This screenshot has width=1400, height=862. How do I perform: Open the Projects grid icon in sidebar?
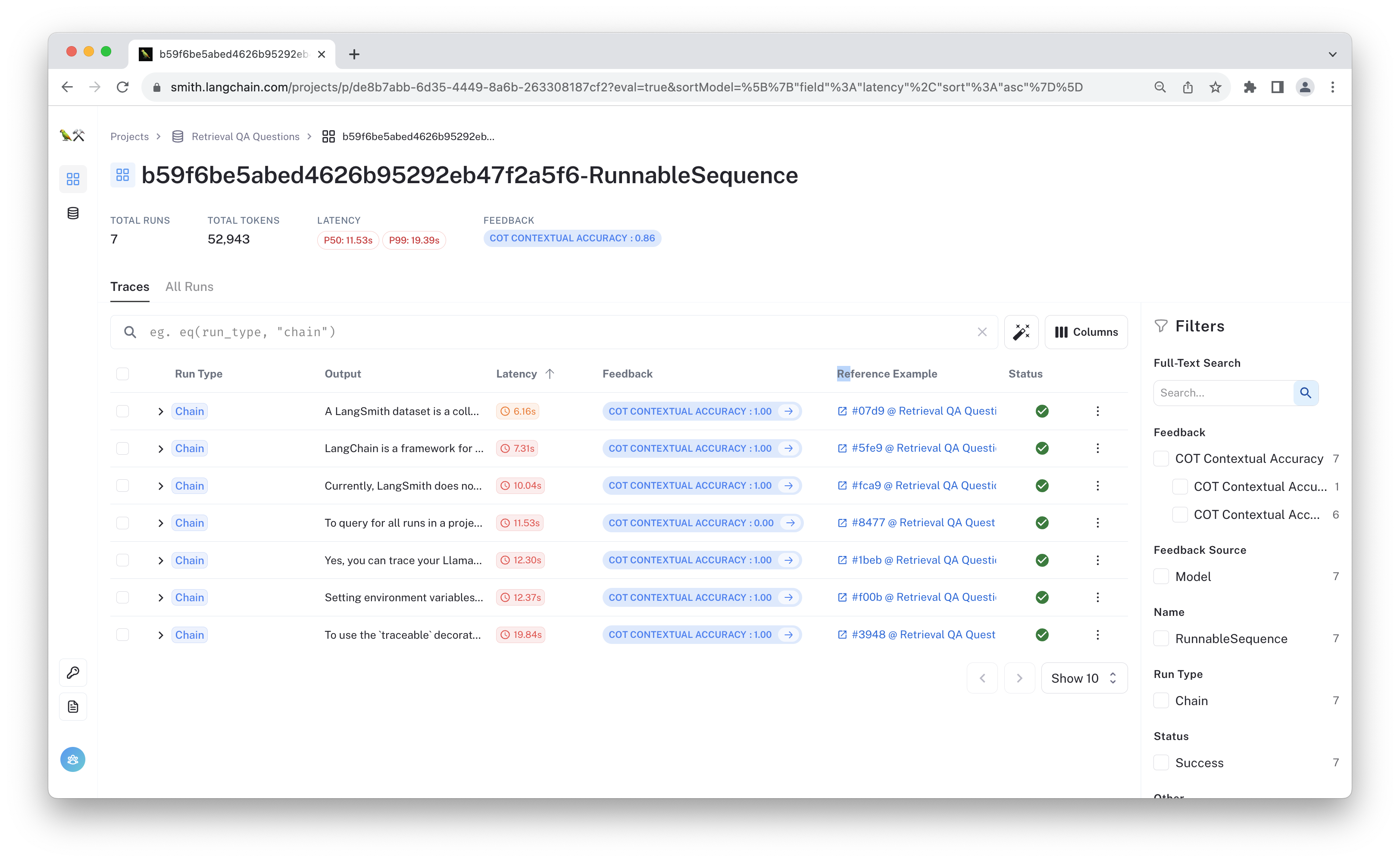(73, 179)
